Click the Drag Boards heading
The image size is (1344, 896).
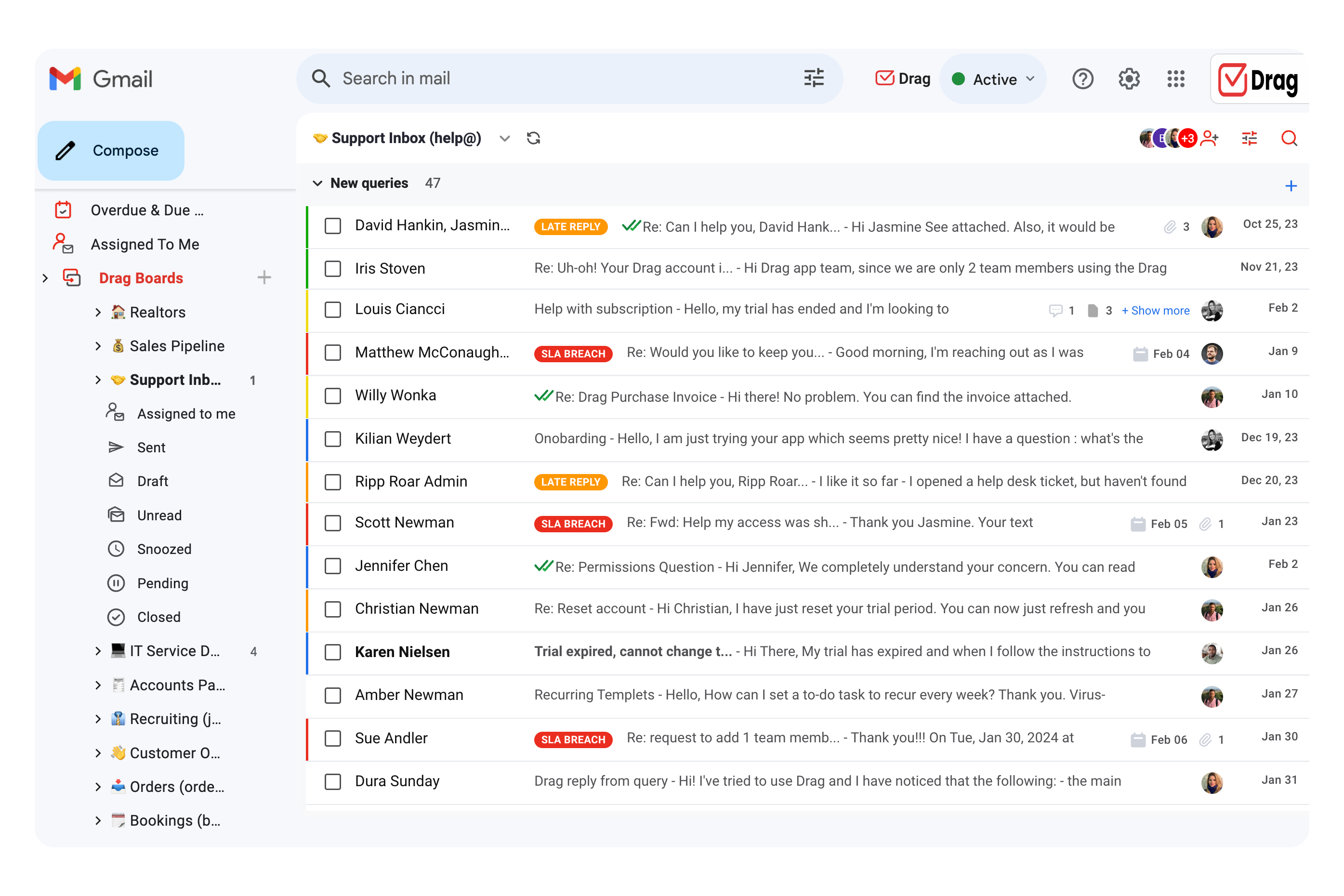point(141,278)
